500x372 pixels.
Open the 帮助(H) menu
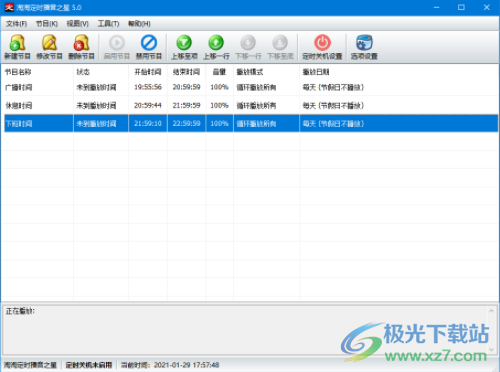(139, 24)
